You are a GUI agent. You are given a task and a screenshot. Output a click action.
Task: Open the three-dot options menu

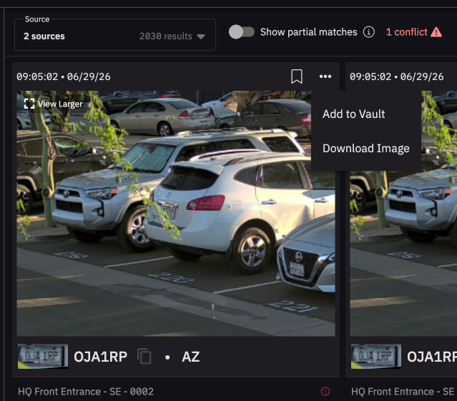[x=325, y=77]
